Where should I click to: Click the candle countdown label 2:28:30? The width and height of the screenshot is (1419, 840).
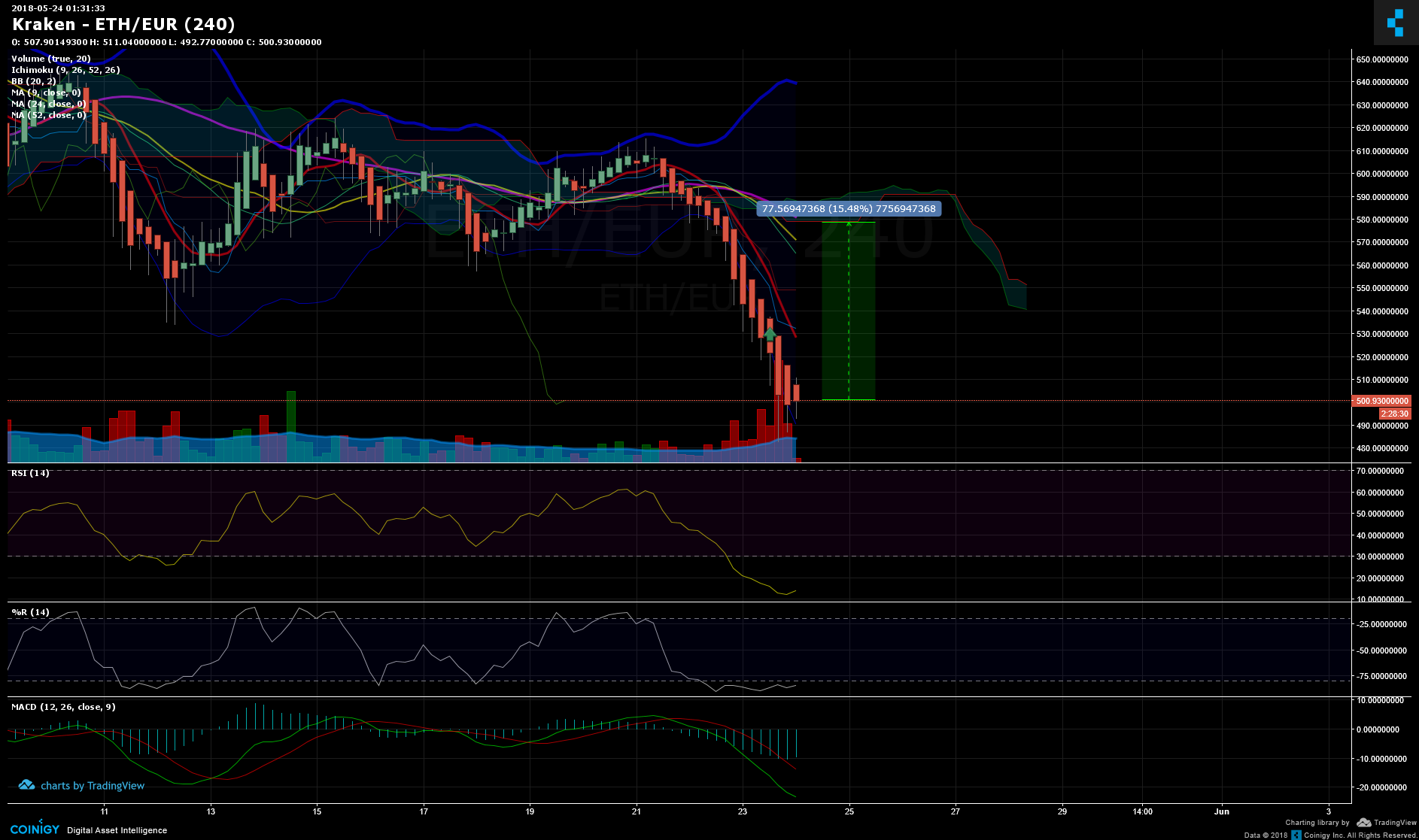click(x=1395, y=414)
